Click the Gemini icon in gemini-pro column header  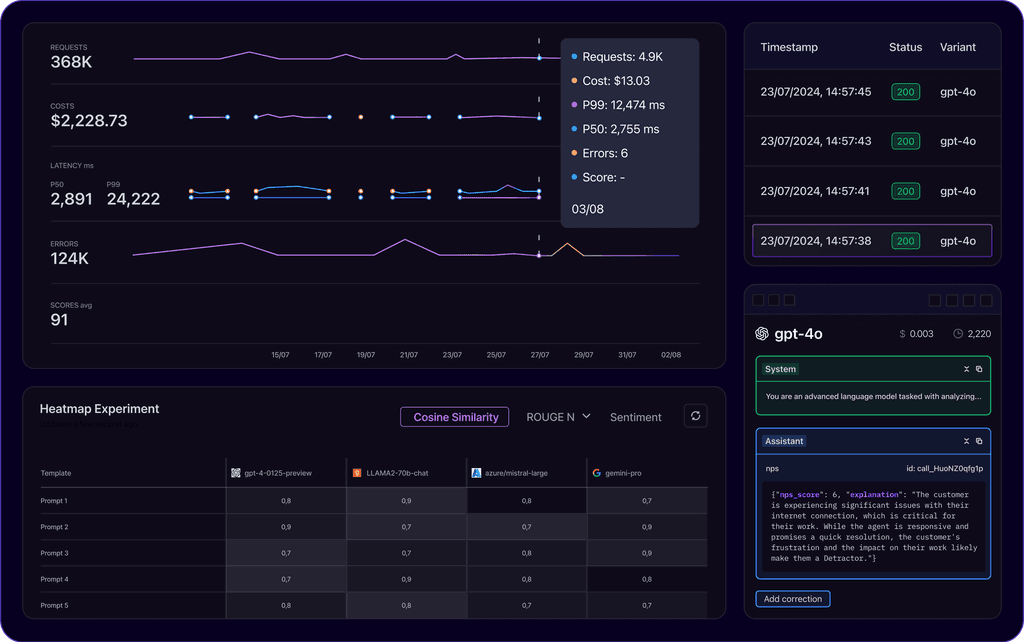[596, 472]
